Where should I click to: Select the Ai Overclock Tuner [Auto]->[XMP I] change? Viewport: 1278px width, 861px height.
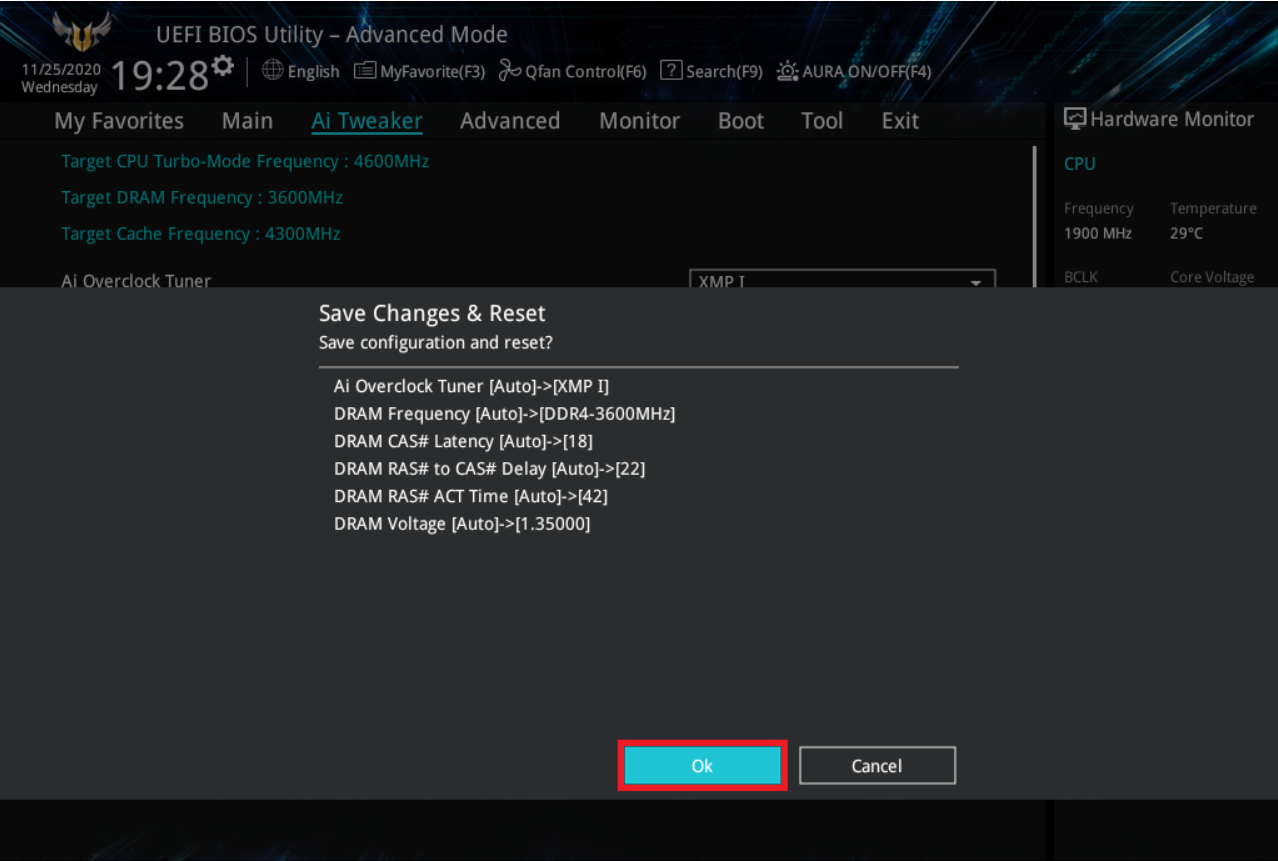click(x=471, y=386)
